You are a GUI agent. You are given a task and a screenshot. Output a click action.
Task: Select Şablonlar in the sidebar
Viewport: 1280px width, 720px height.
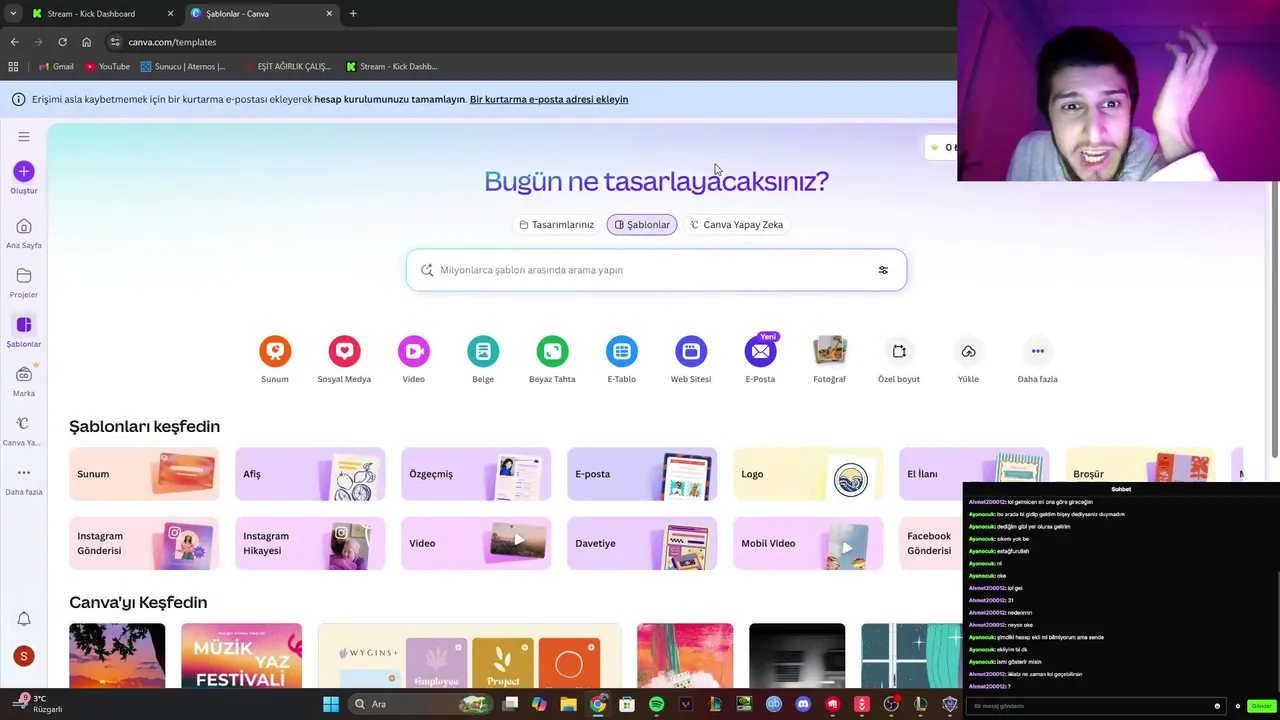[x=24, y=331]
